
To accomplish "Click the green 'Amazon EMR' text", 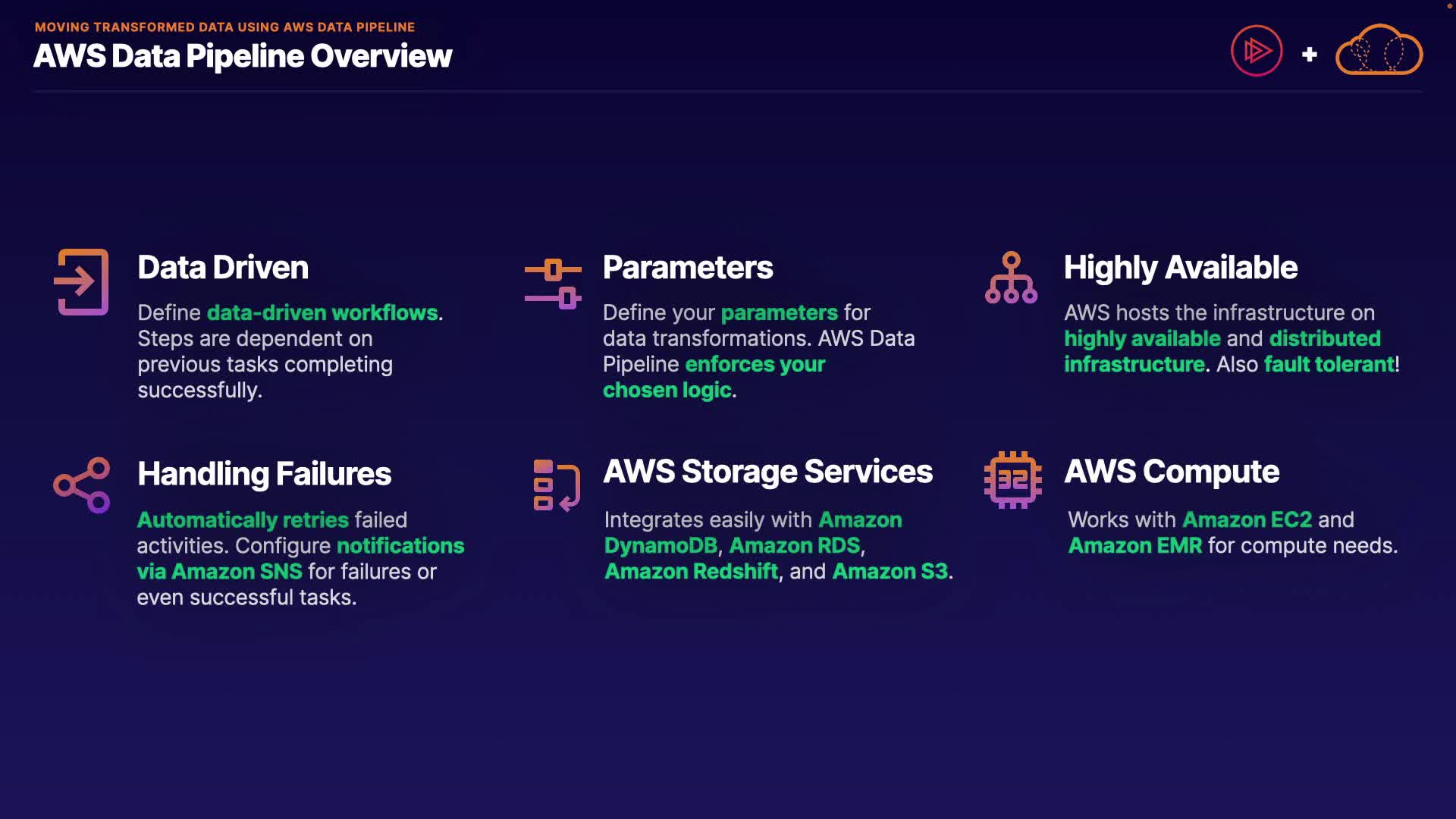I will click(x=1134, y=546).
